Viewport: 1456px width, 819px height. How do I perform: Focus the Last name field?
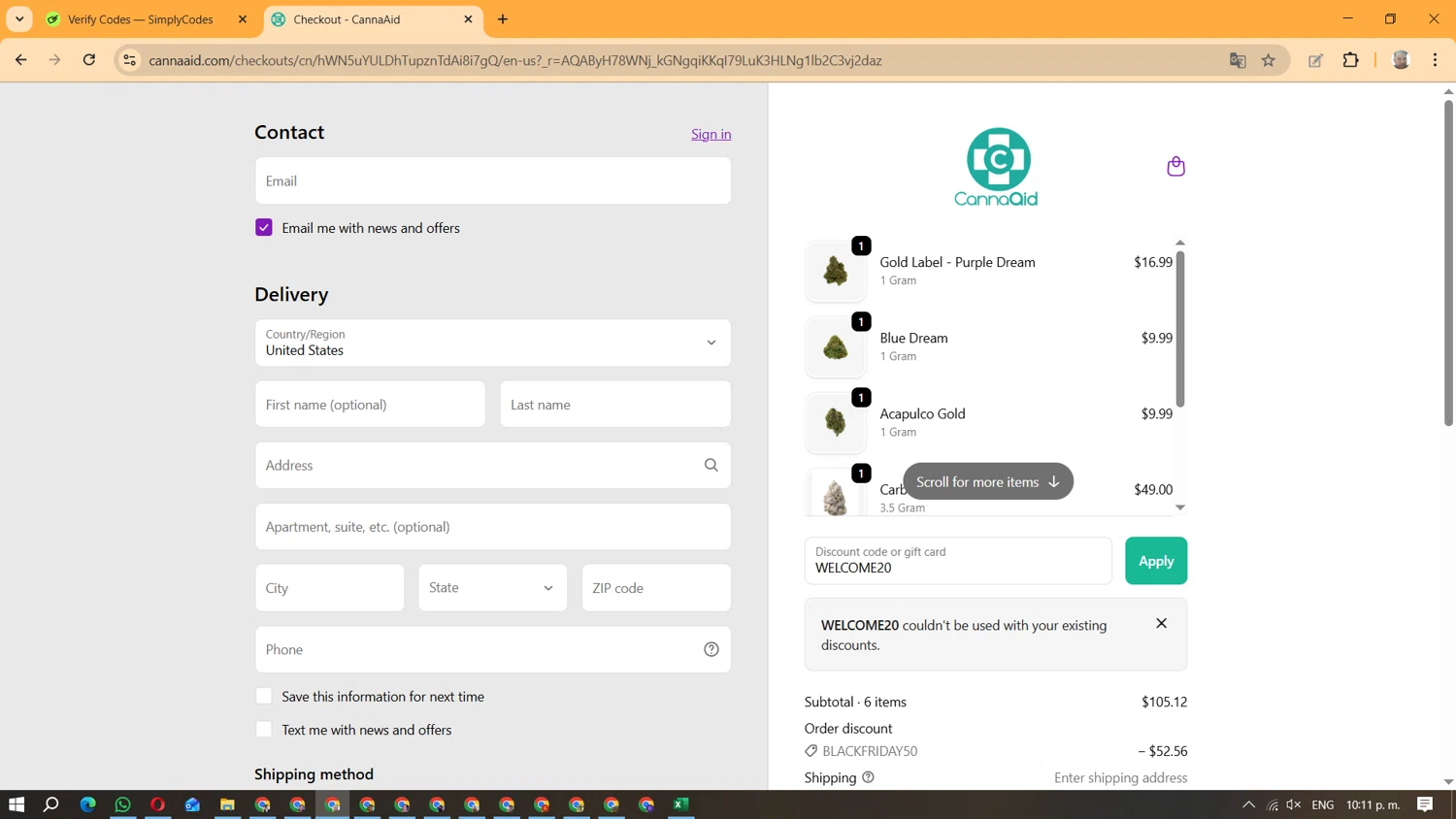pos(615,404)
